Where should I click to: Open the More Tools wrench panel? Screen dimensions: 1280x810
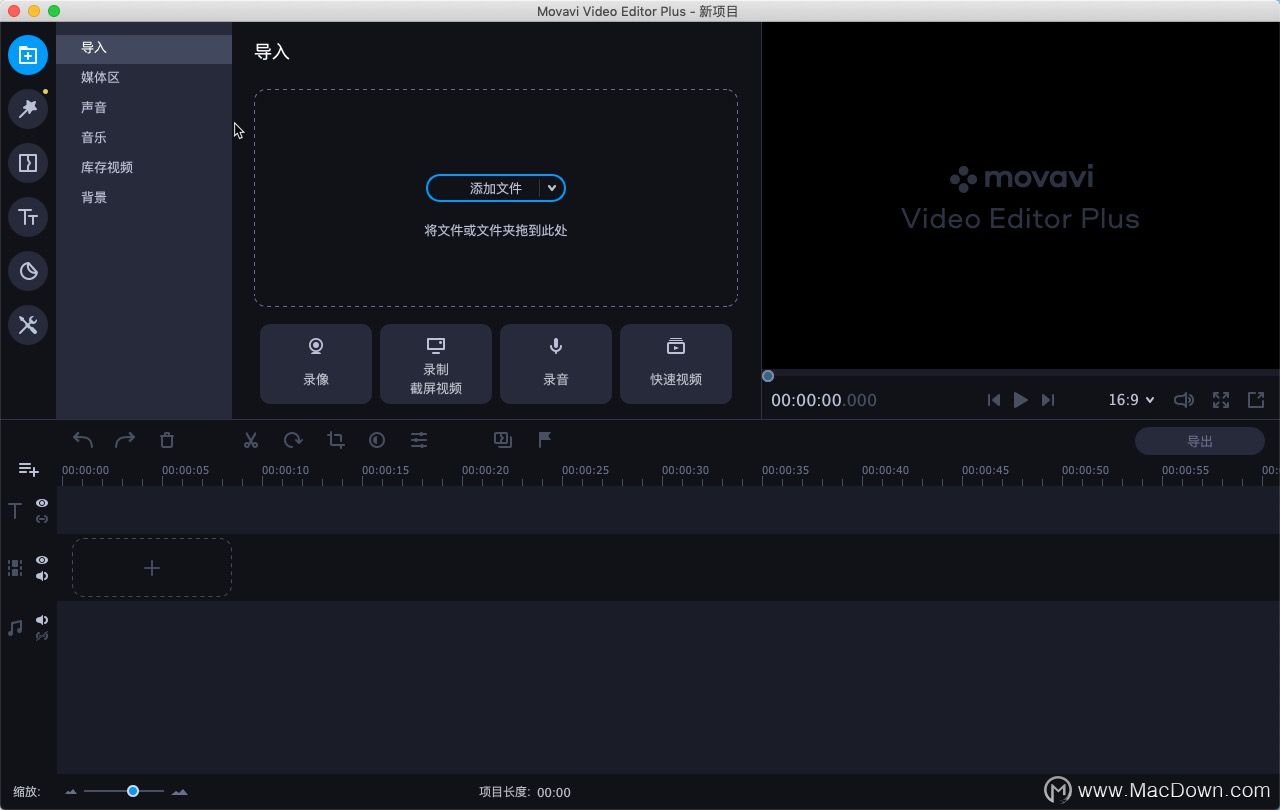28,325
